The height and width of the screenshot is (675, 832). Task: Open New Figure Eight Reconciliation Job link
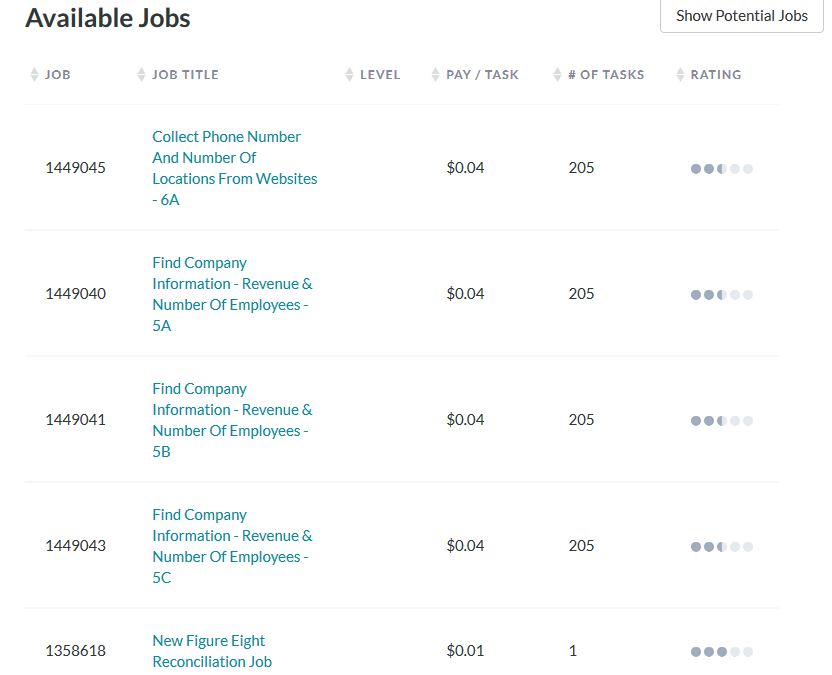coord(211,651)
